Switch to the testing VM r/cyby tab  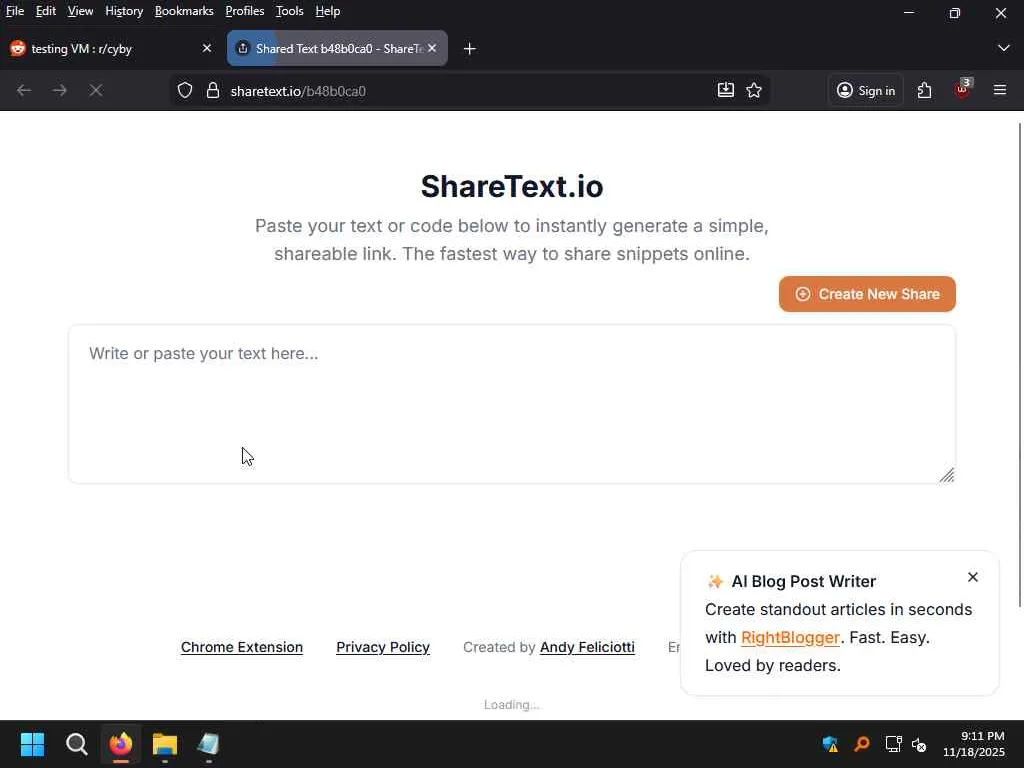coord(104,48)
